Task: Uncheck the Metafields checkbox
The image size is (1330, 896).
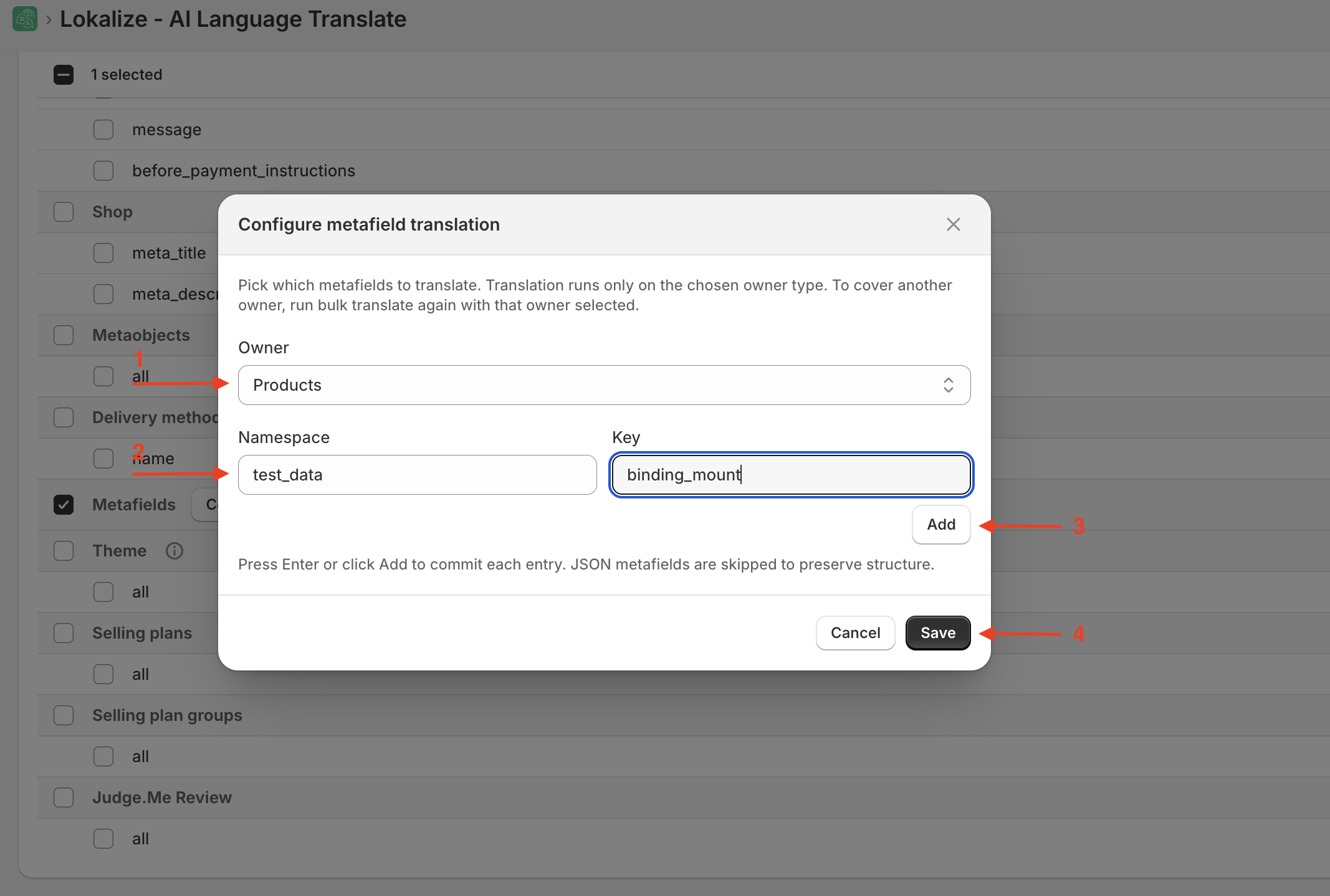Action: 64,505
